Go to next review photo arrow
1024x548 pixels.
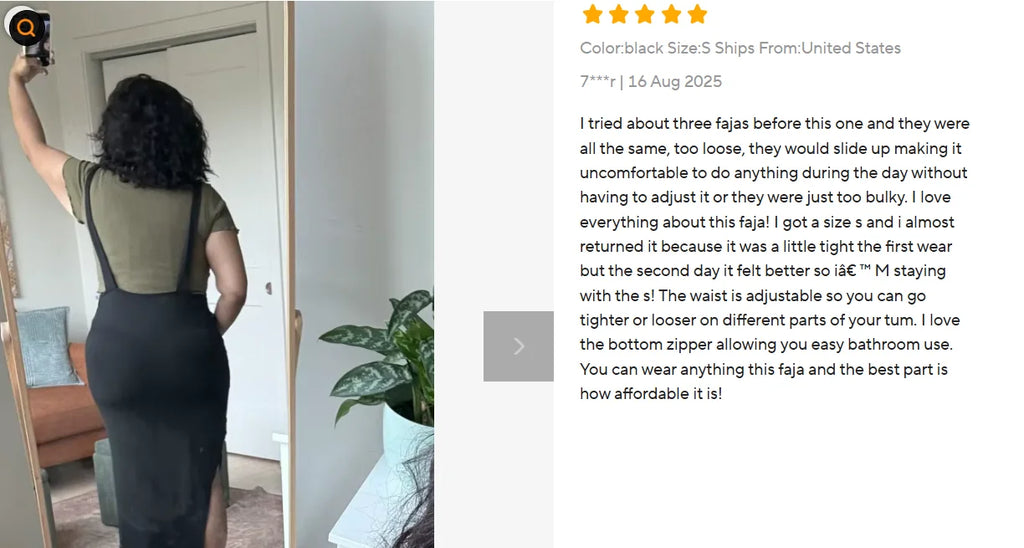(519, 346)
